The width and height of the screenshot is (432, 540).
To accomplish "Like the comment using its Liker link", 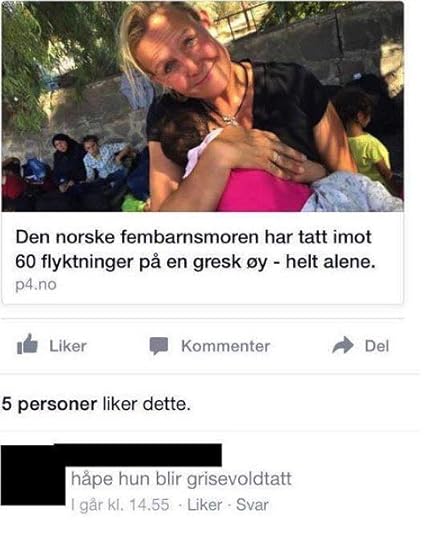I will click(x=205, y=505).
